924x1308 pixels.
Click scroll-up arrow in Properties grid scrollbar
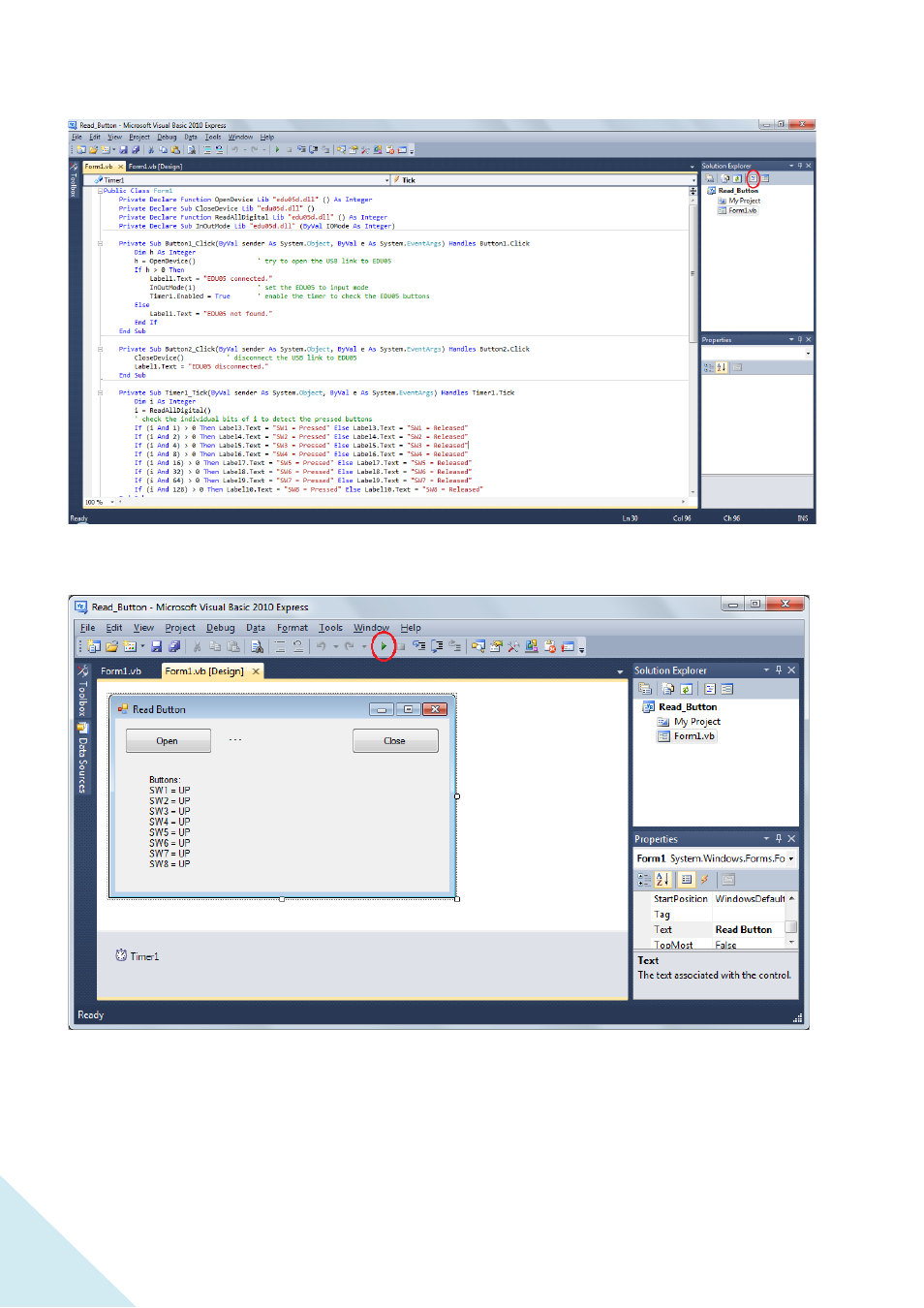tap(791, 899)
